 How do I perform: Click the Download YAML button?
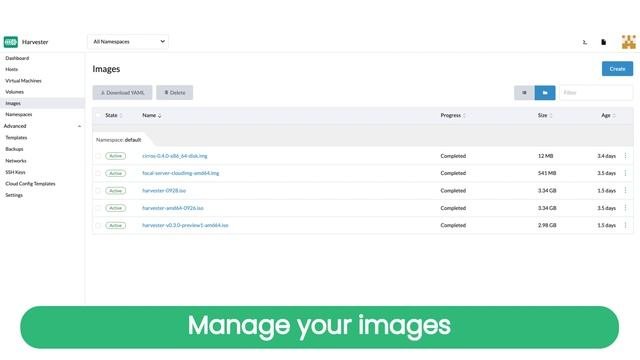point(122,93)
